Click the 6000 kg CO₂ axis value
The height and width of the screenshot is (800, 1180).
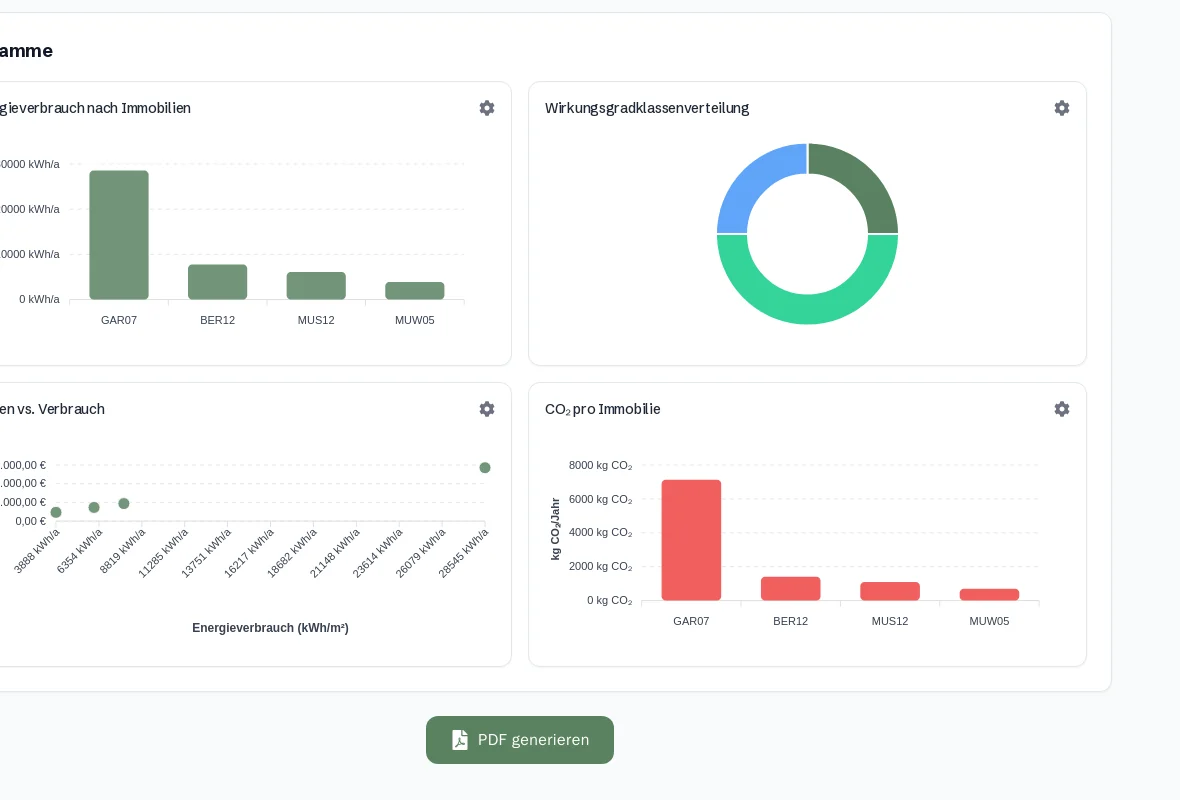pyautogui.click(x=601, y=499)
